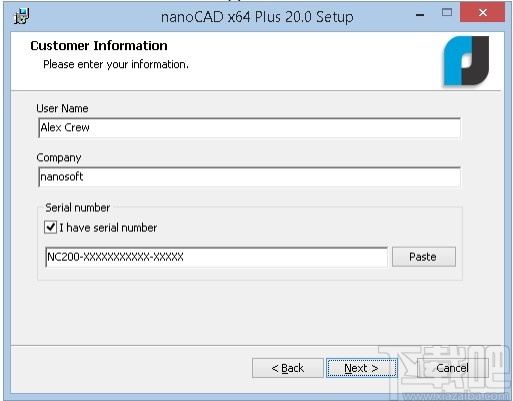Paste the serial number with Paste button
This screenshot has width=513, height=401.
(x=424, y=257)
